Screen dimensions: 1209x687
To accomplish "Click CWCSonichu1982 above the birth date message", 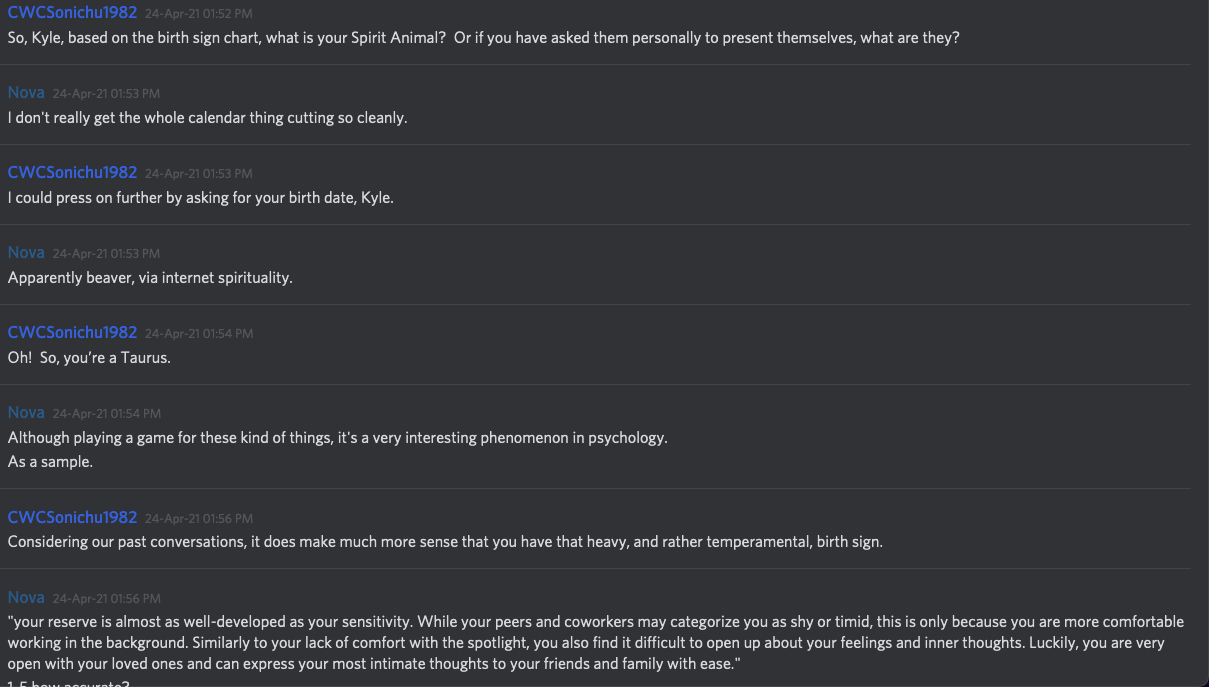I will 72,173.
